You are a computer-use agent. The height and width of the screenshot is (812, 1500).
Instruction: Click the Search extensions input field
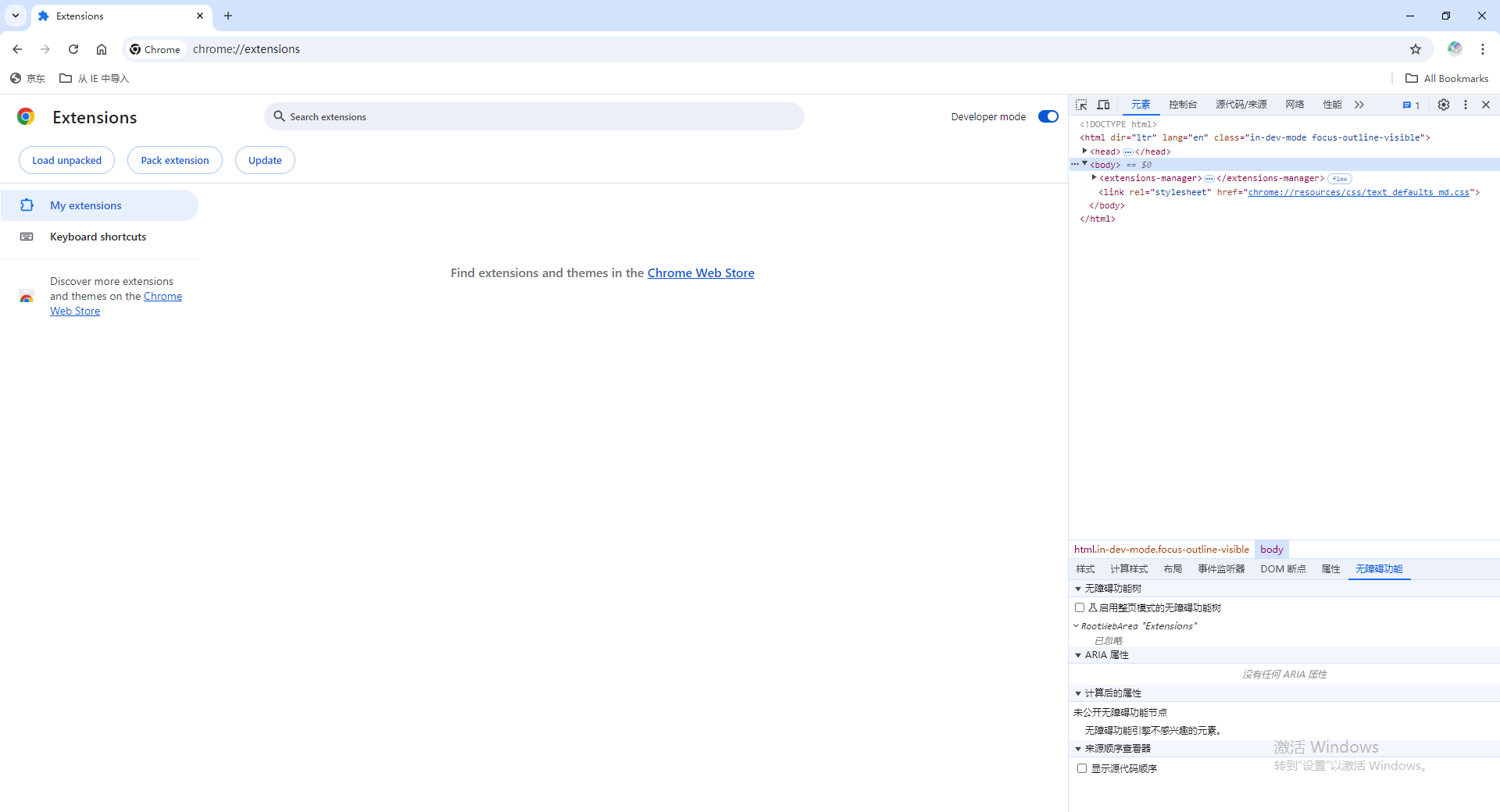[534, 116]
